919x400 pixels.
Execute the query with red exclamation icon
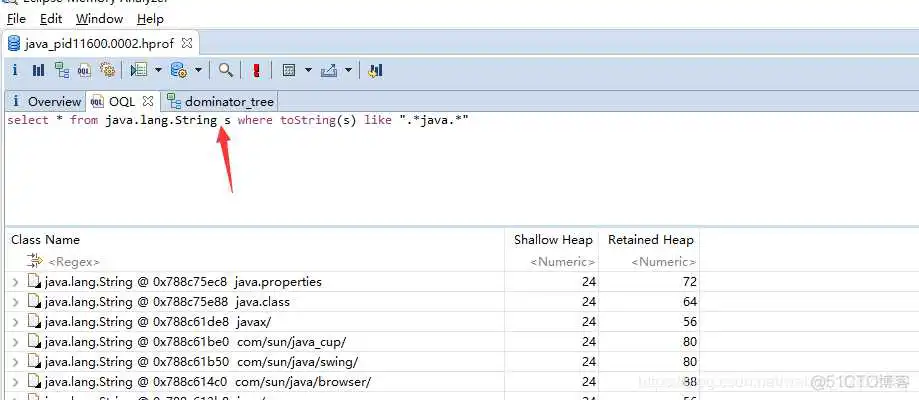click(x=257, y=70)
